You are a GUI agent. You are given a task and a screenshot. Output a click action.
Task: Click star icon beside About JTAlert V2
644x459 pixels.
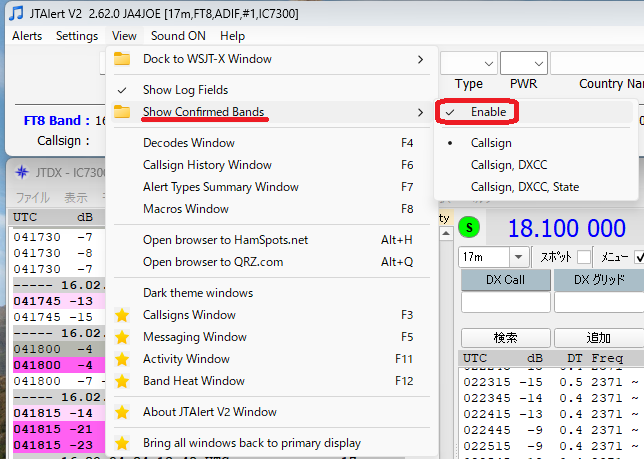click(122, 412)
